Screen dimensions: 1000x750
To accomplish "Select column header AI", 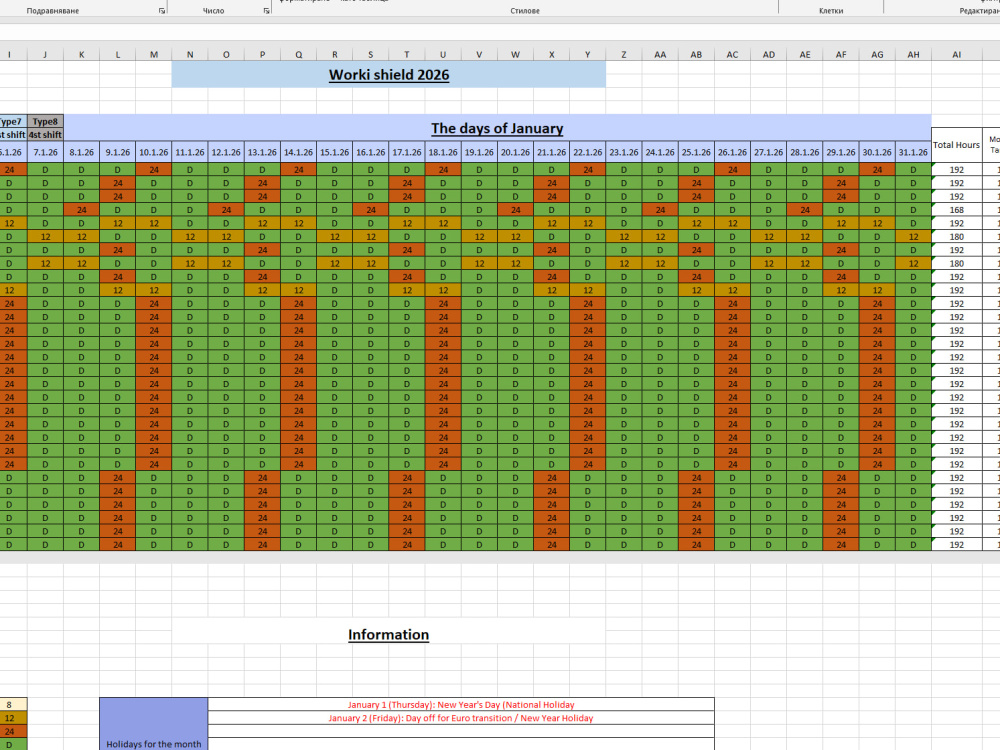I will pos(957,55).
